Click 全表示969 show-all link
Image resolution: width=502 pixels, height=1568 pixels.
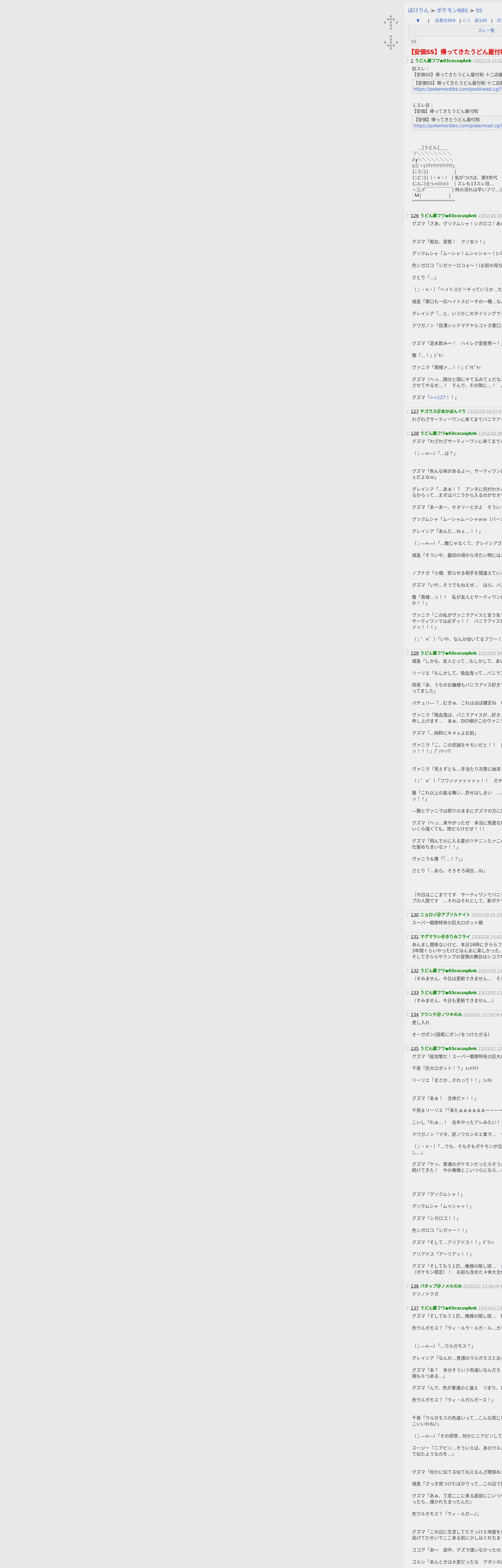click(x=445, y=21)
